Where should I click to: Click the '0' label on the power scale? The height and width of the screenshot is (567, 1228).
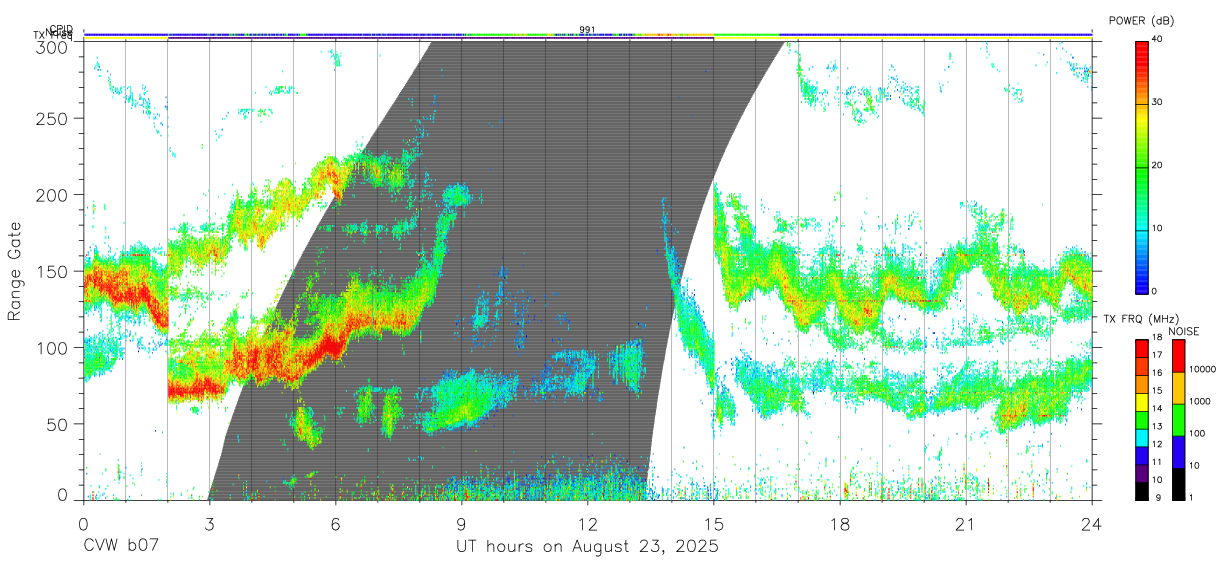pos(1154,291)
